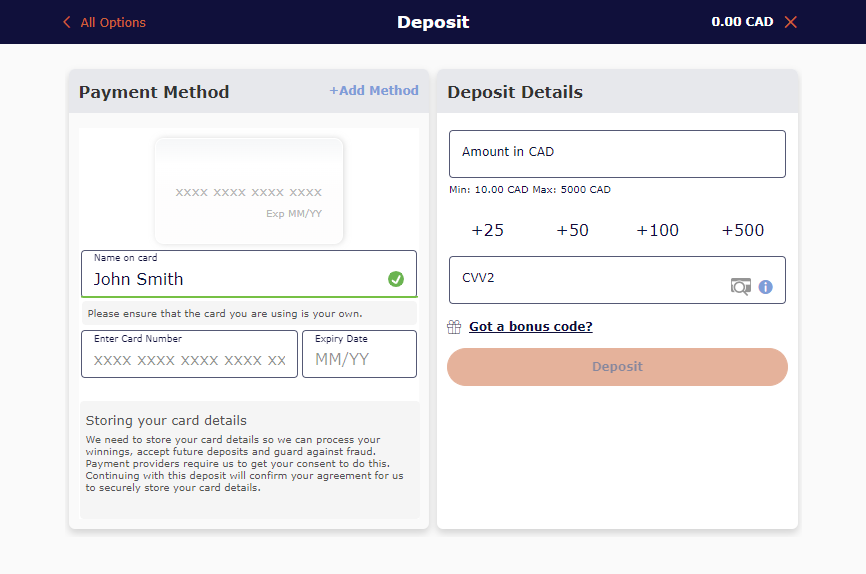Select the Expiry Date field
The width and height of the screenshot is (866, 574).
(x=360, y=354)
